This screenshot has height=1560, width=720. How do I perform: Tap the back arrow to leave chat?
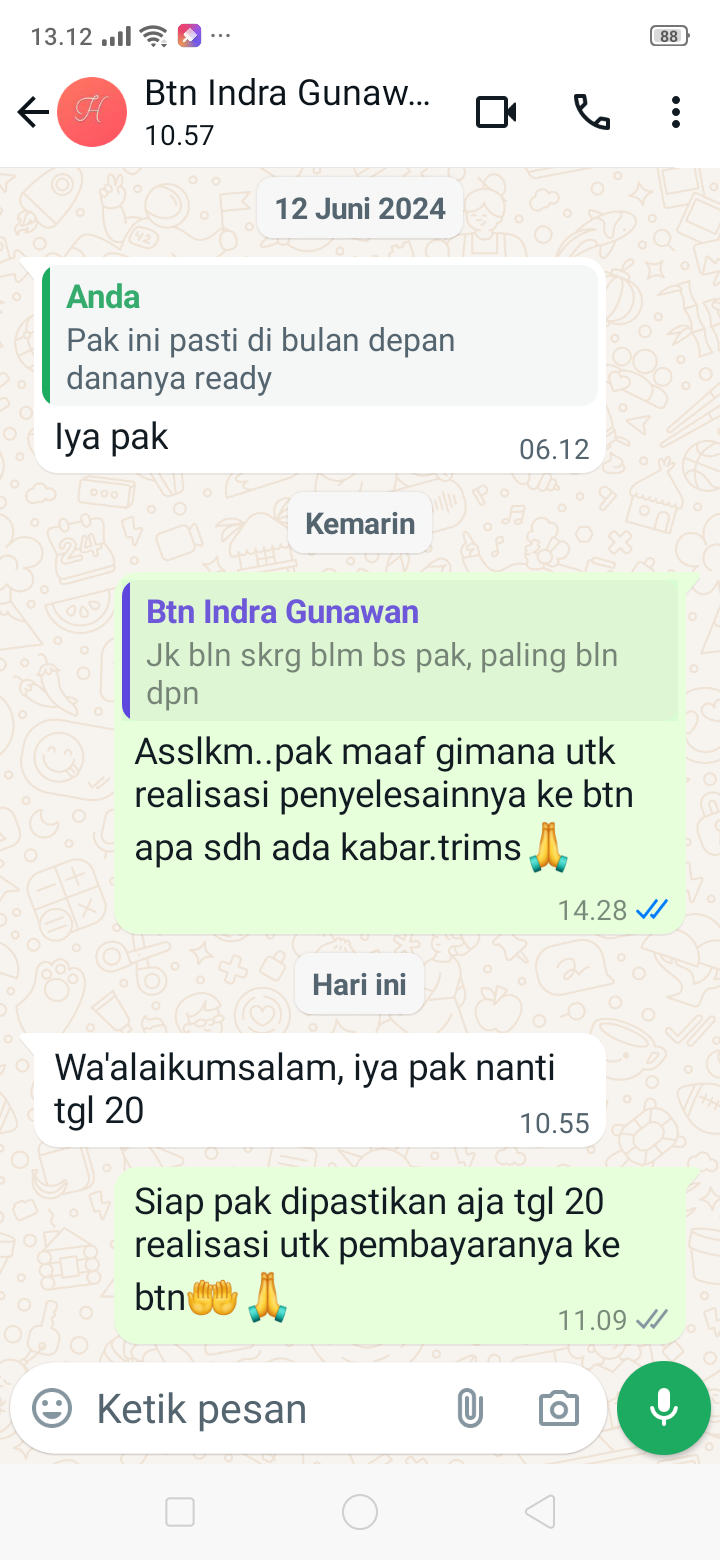click(x=33, y=112)
